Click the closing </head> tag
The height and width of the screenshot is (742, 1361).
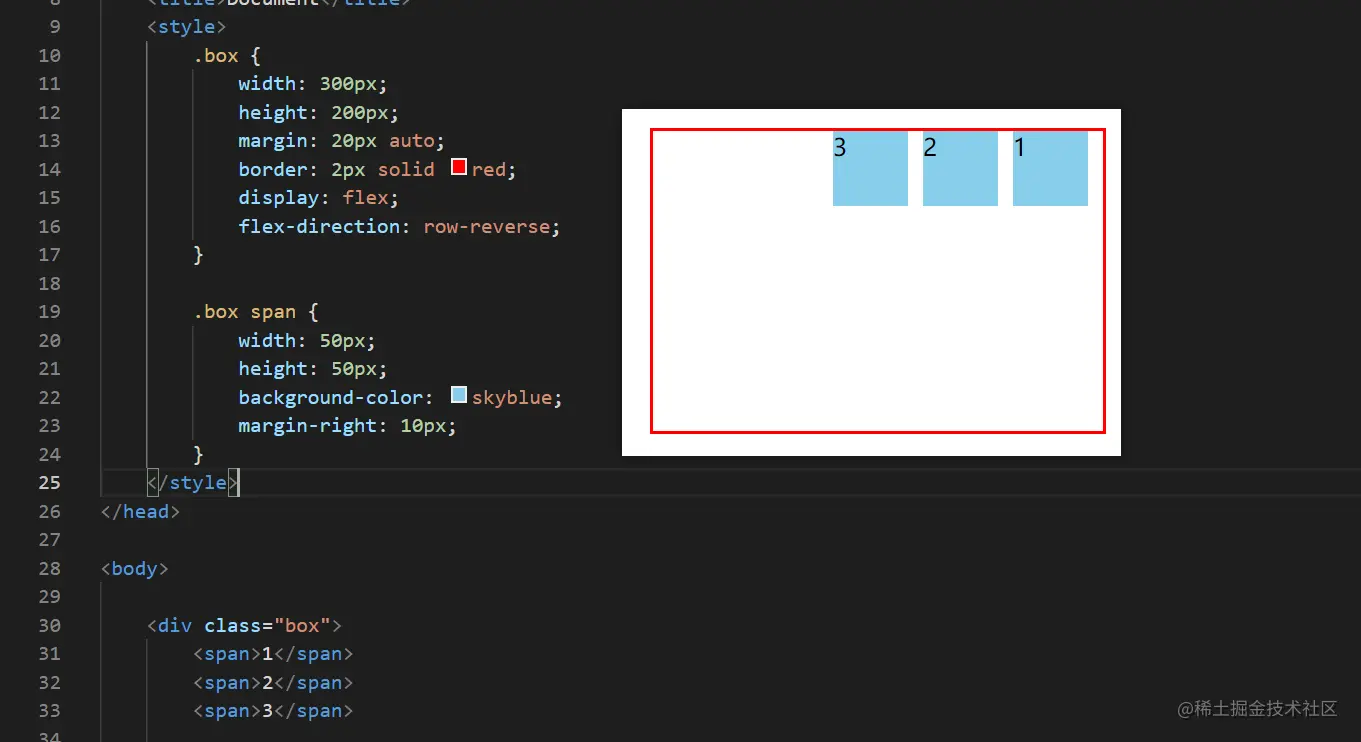[141, 512]
